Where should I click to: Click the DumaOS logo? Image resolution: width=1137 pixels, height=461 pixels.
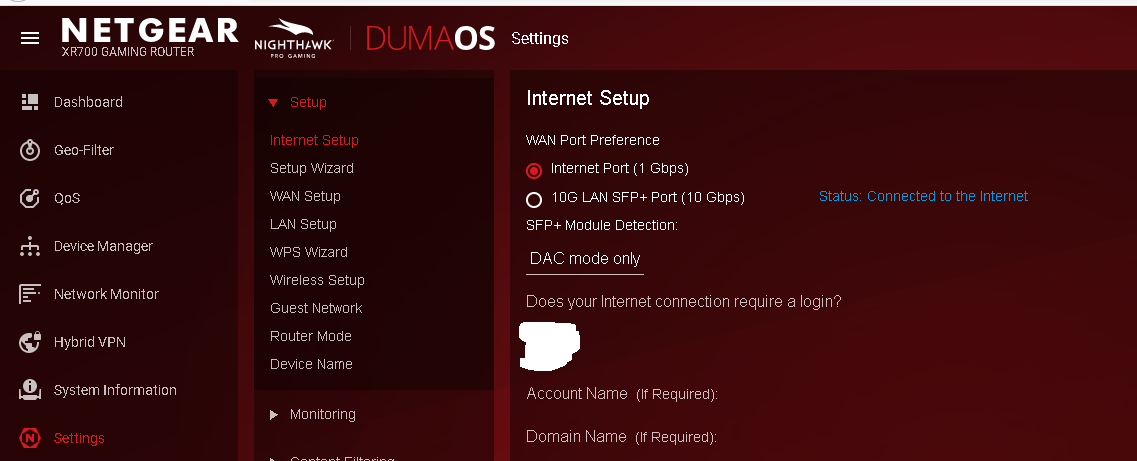click(x=430, y=38)
